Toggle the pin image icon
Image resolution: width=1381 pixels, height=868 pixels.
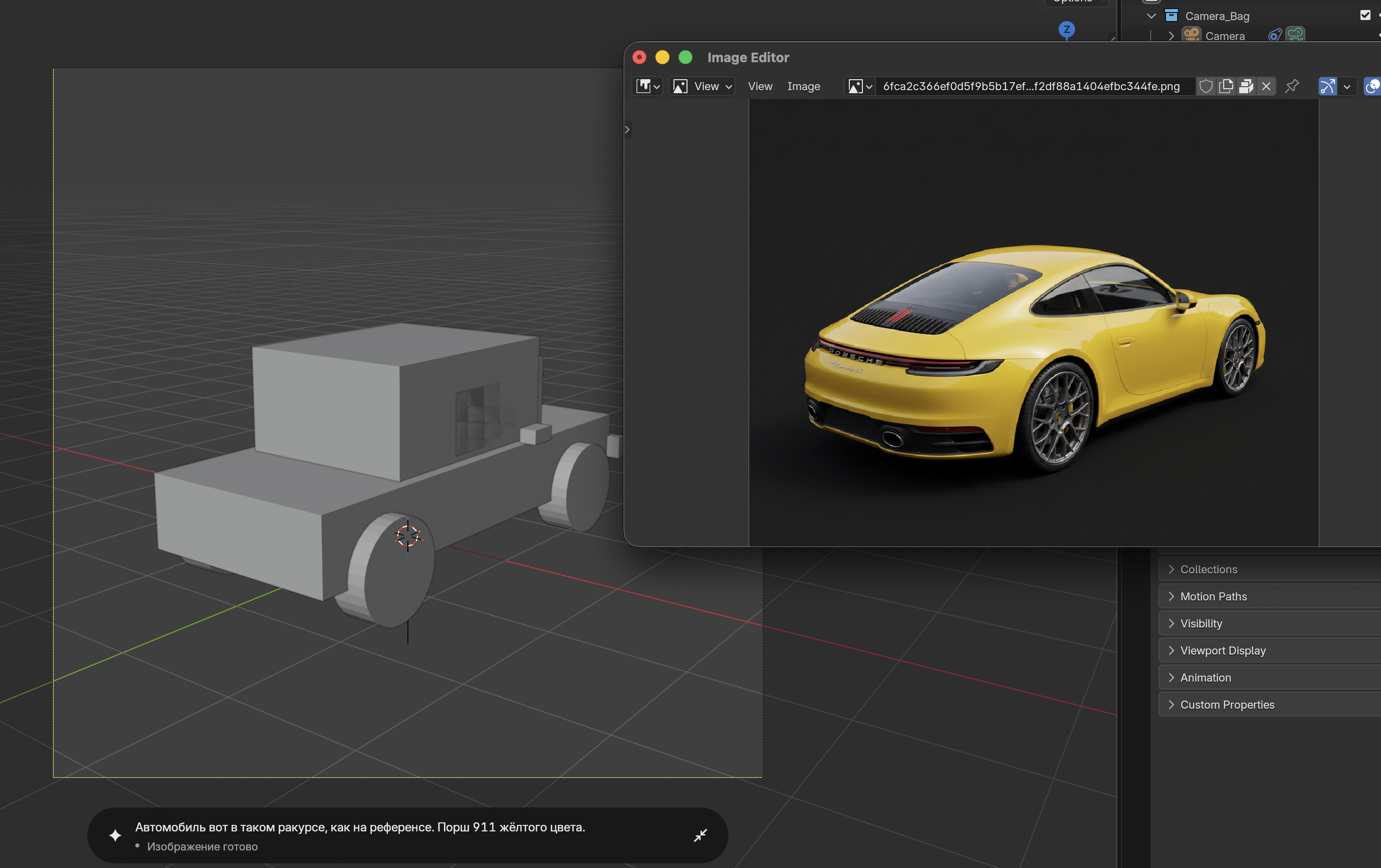point(1291,86)
